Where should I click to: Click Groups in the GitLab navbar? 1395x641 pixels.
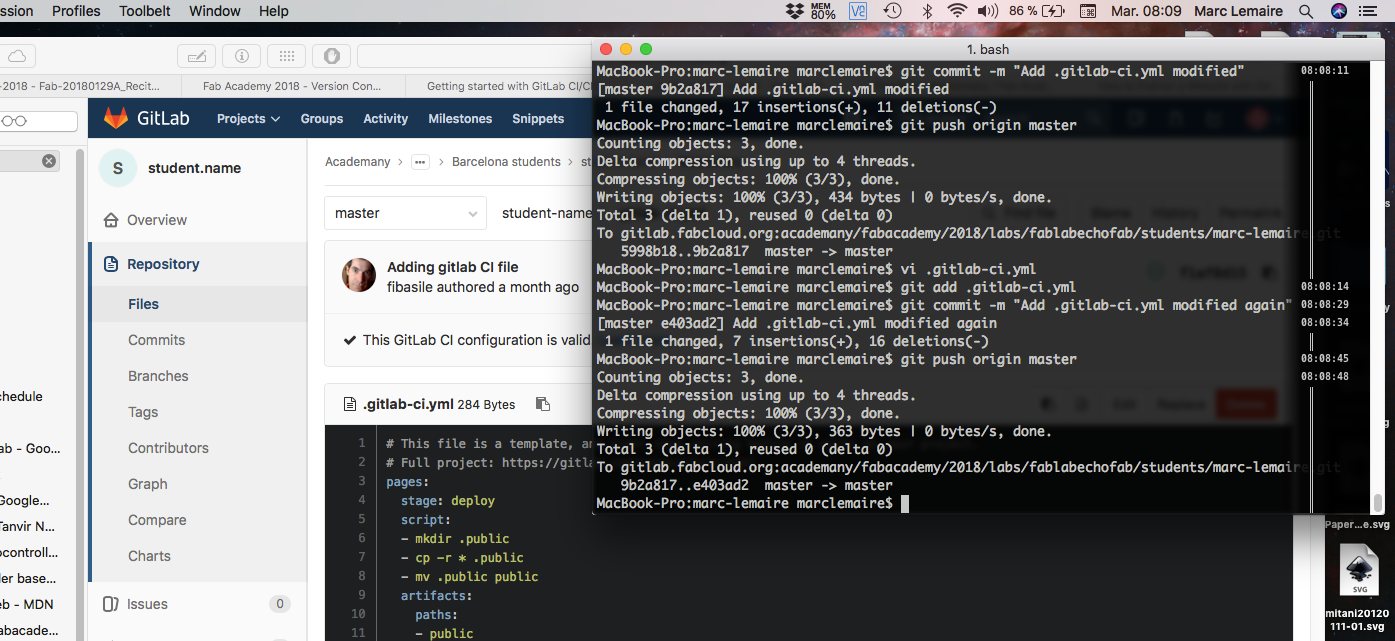(x=322, y=118)
